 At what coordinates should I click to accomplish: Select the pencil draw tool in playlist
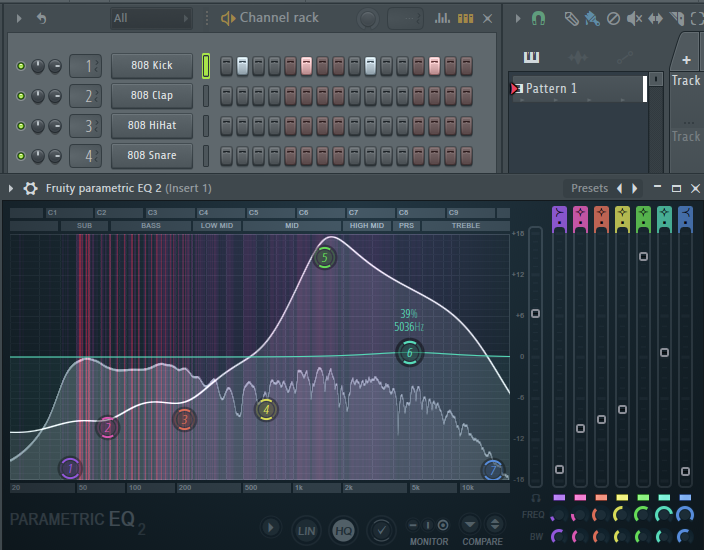coord(571,18)
